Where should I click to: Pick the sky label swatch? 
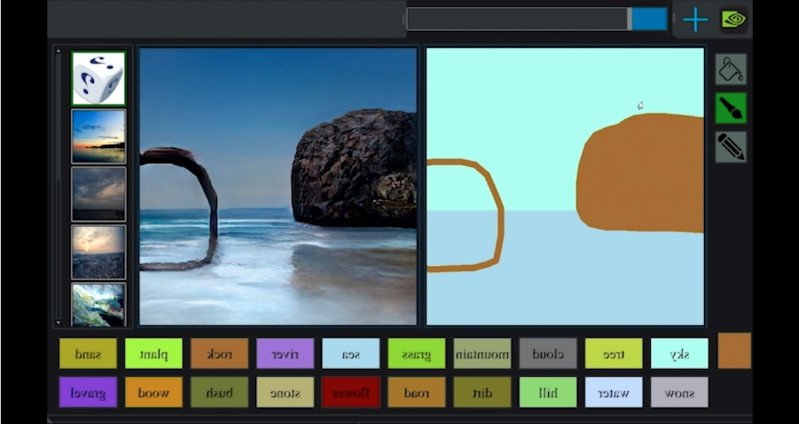pyautogui.click(x=679, y=354)
